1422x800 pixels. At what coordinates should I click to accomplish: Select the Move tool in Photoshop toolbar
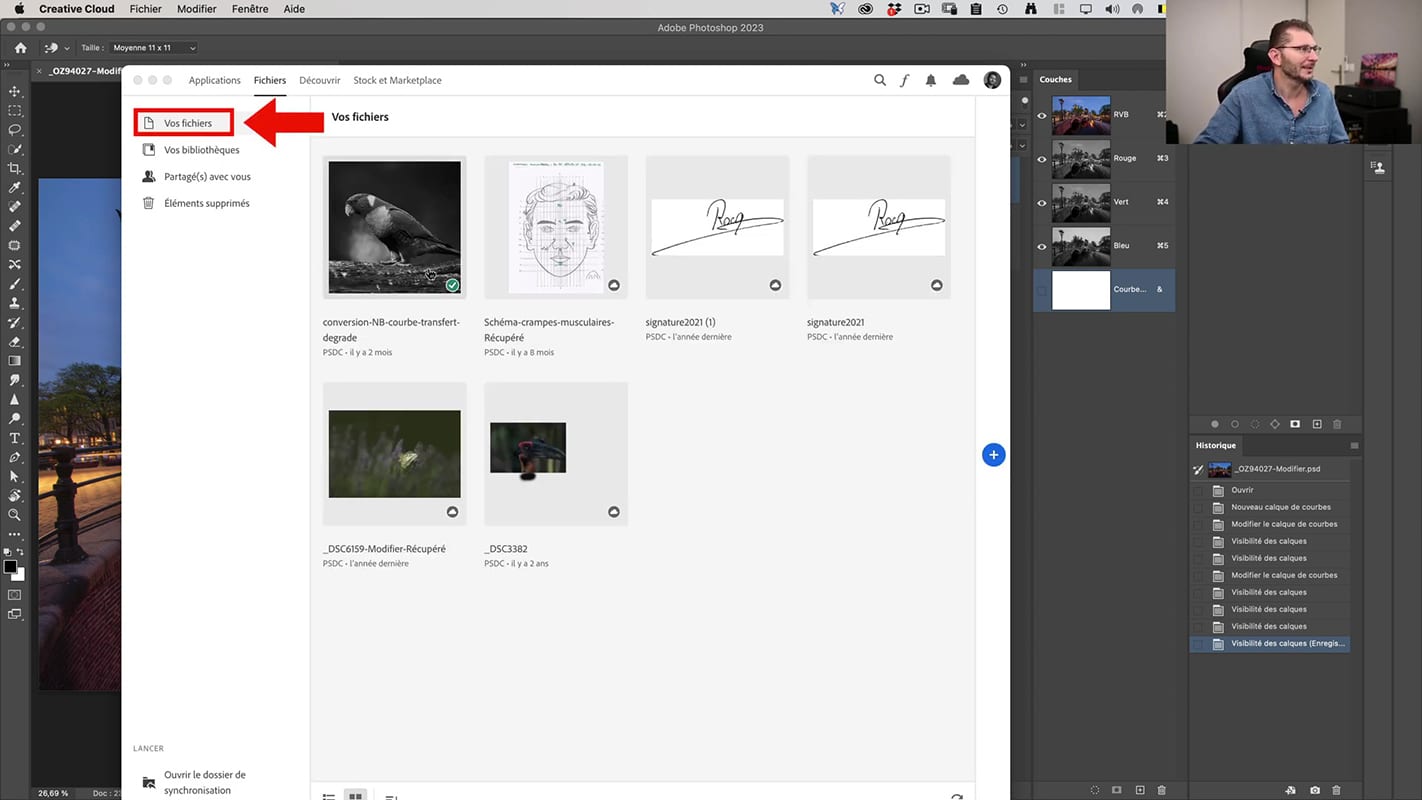pos(14,92)
